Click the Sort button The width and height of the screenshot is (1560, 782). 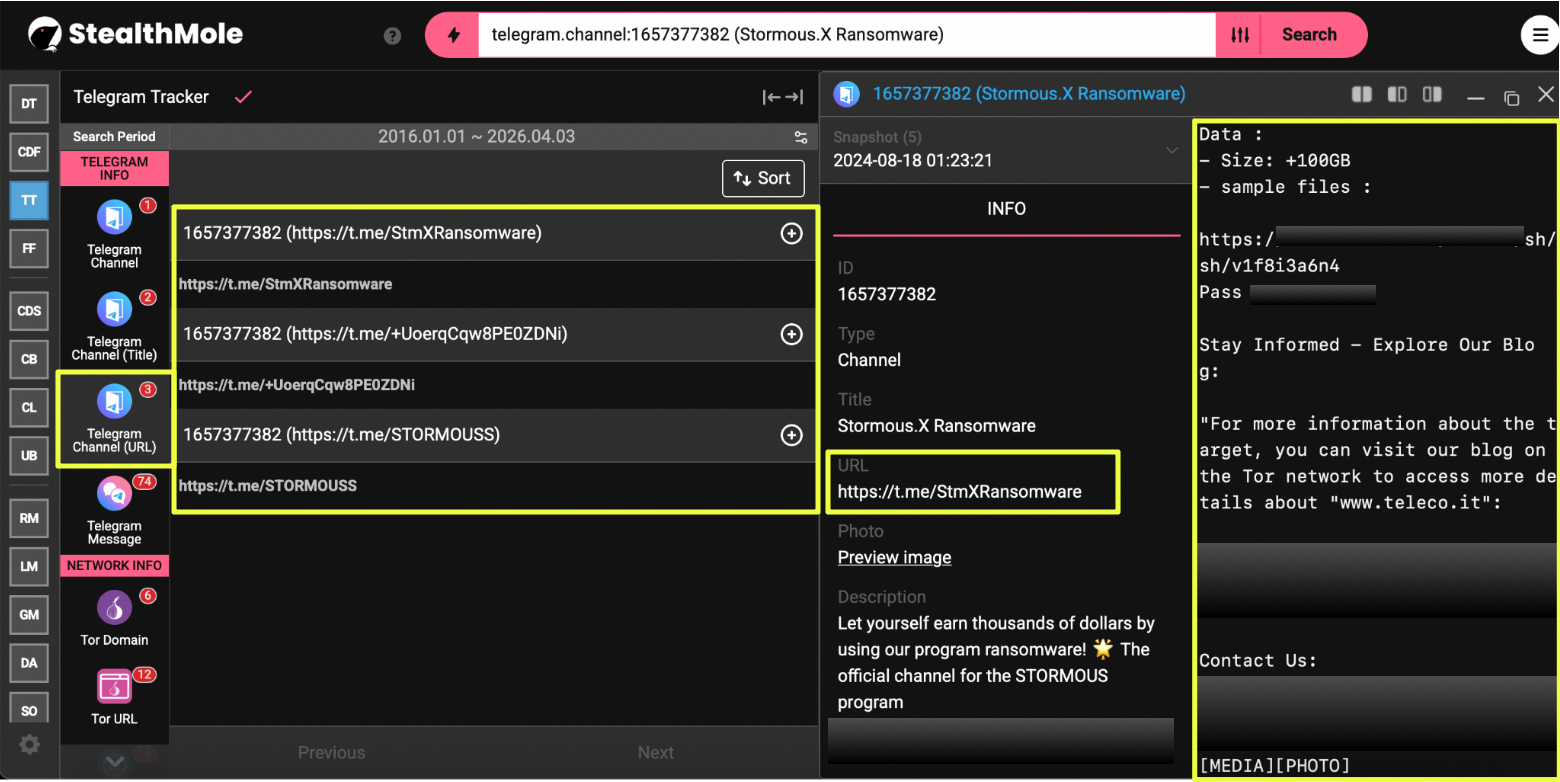[763, 178]
